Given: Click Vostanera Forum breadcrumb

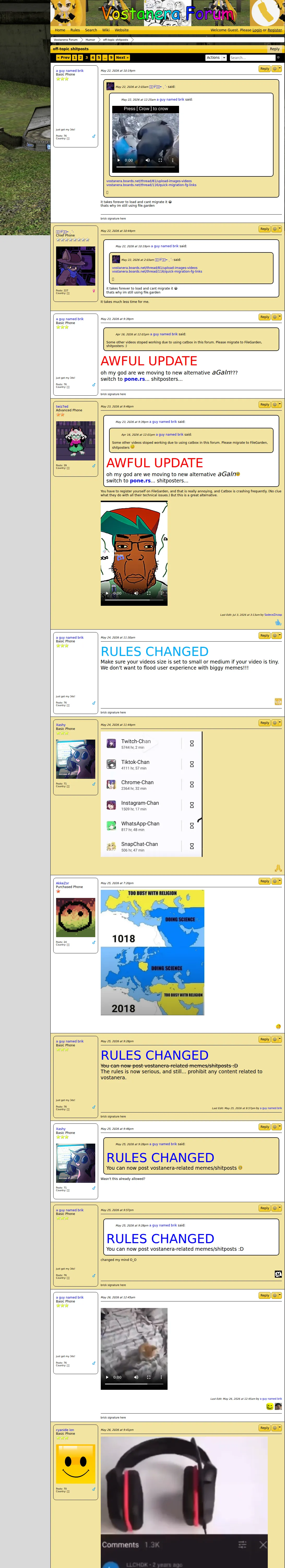Looking at the screenshot, I should pyautogui.click(x=66, y=39).
